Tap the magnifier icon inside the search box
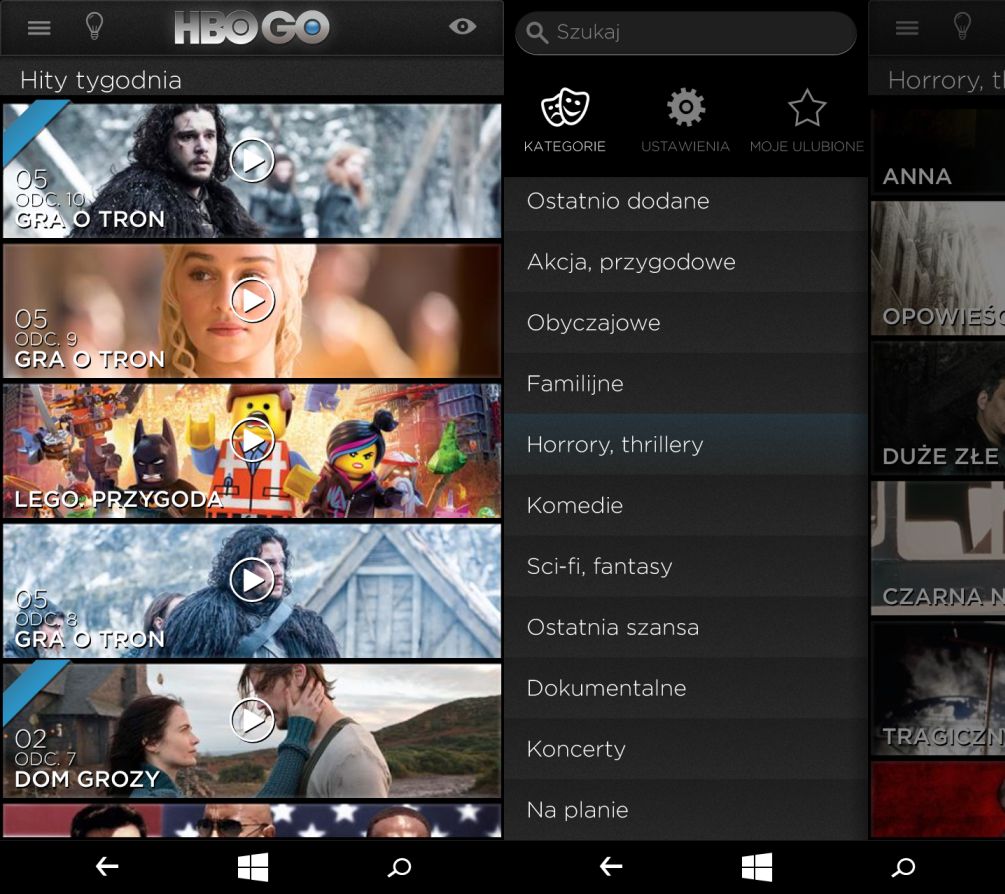The height and width of the screenshot is (894, 1005). pyautogui.click(x=536, y=33)
